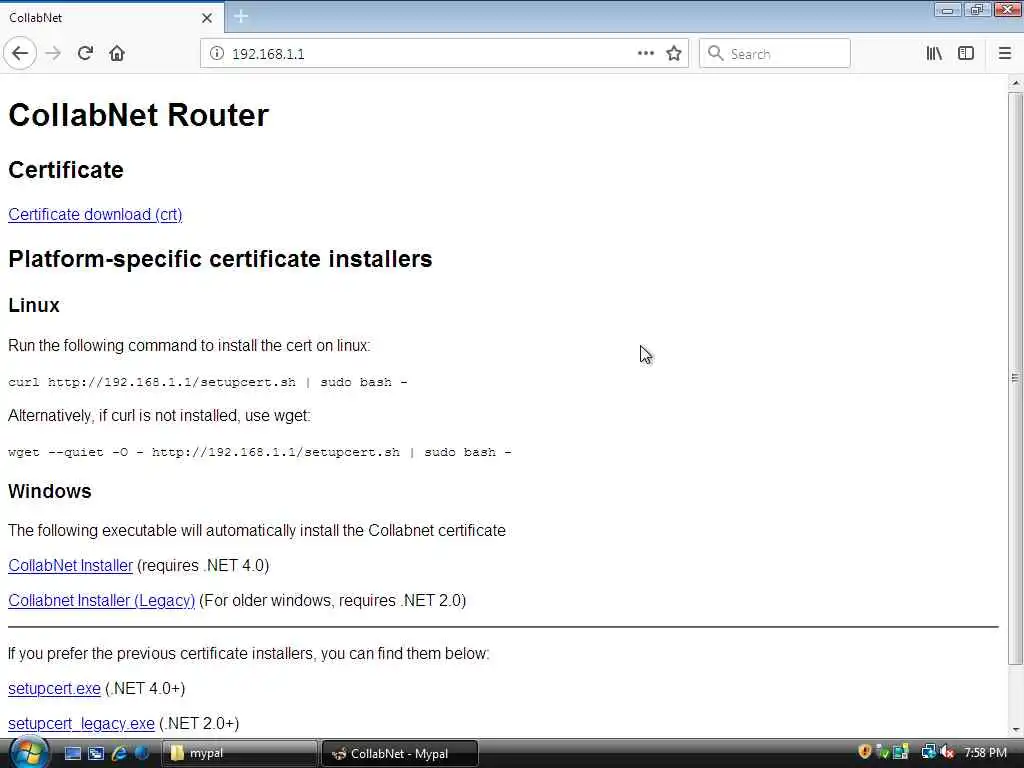This screenshot has height=768, width=1024.
Task: Open the Library bookmarks and history icon
Action: coord(934,54)
